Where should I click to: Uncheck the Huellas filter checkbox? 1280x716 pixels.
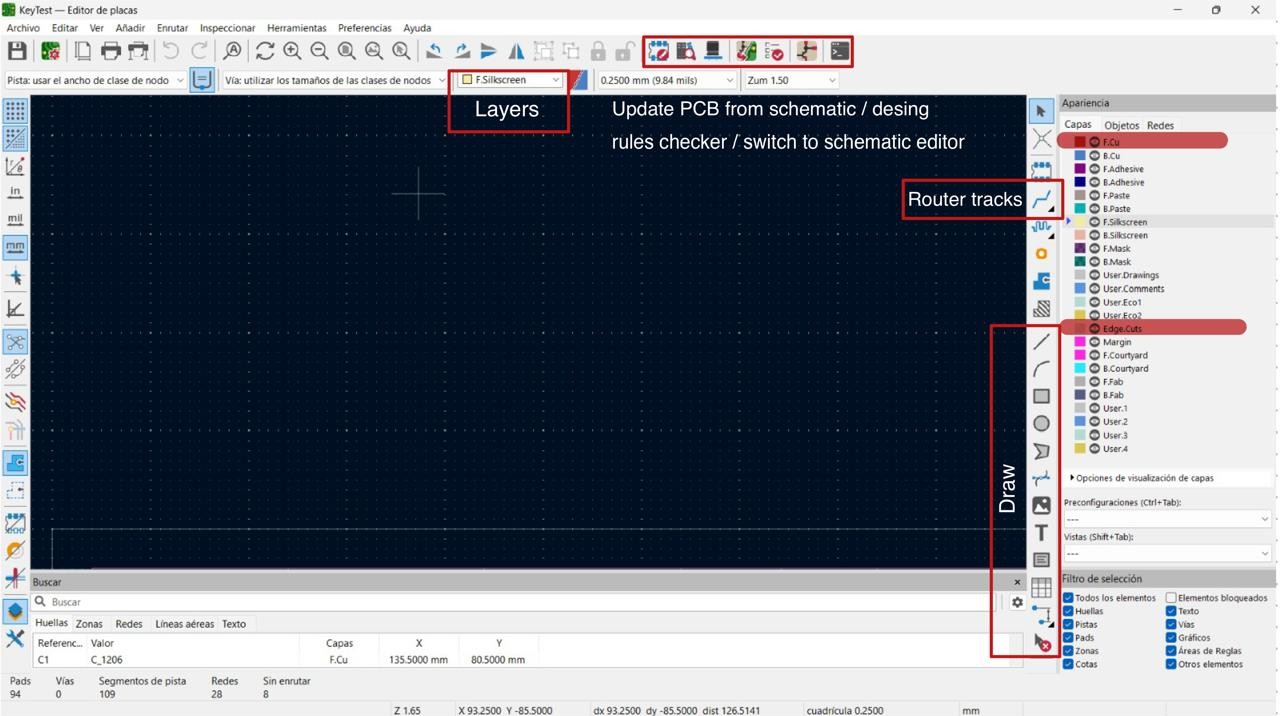[x=1069, y=611]
